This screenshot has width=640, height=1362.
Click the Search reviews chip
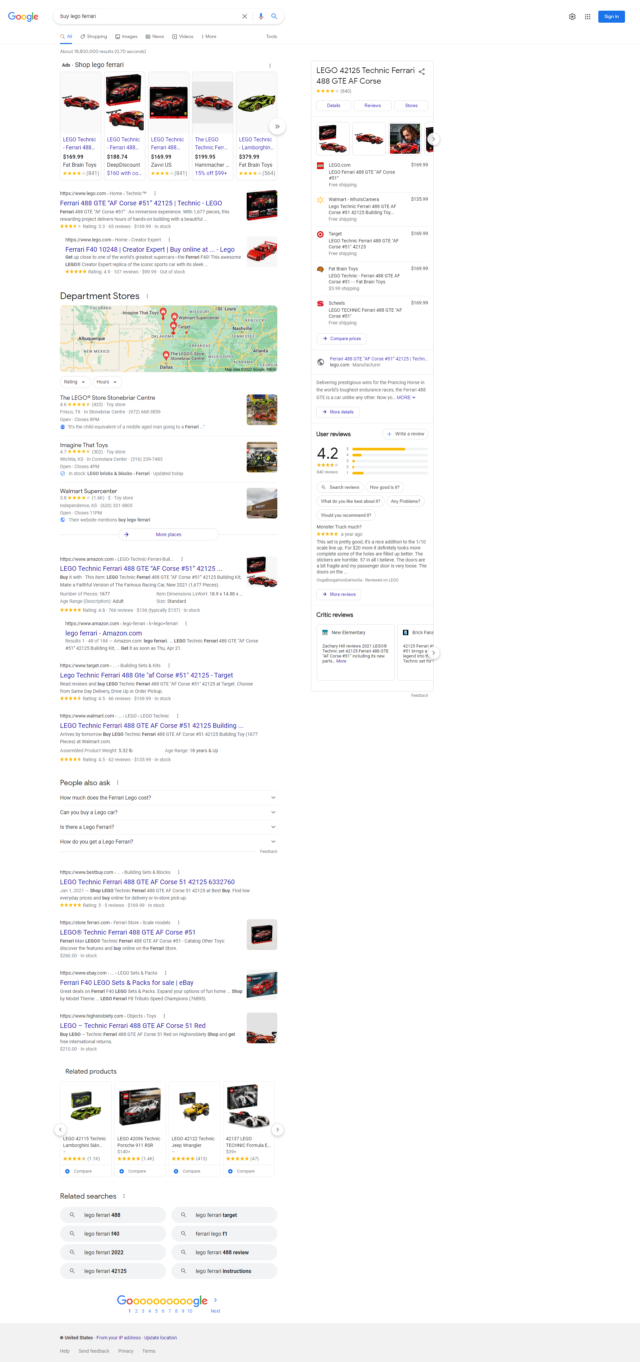point(341,486)
